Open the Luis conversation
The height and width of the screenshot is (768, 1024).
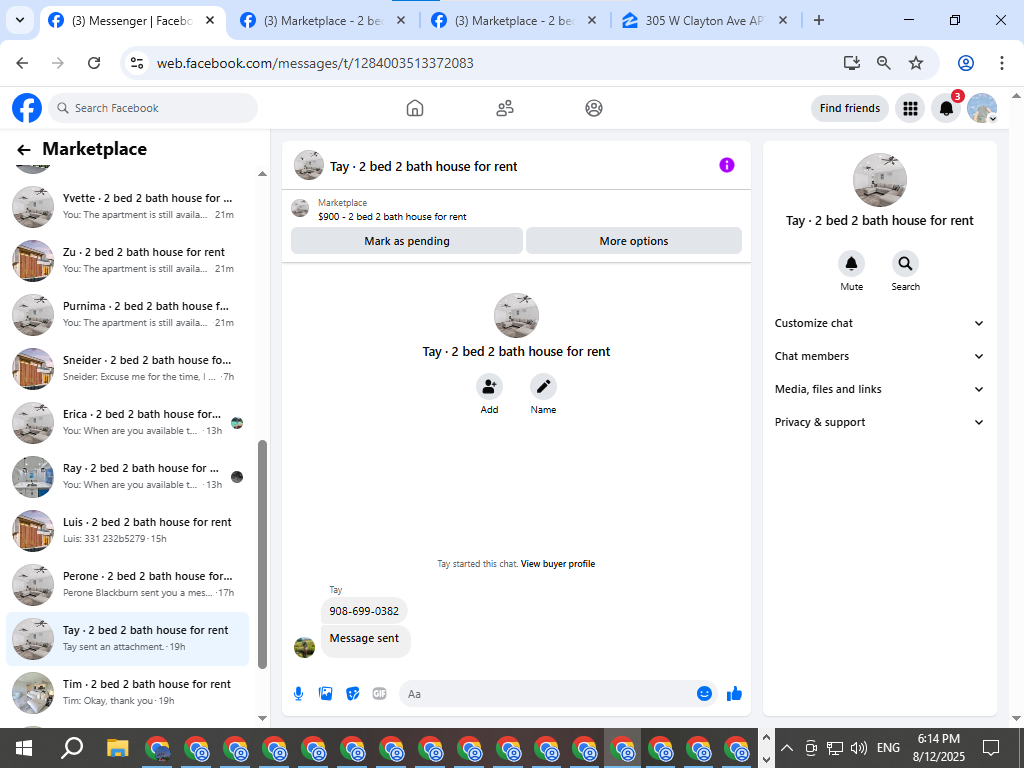[x=127, y=531]
